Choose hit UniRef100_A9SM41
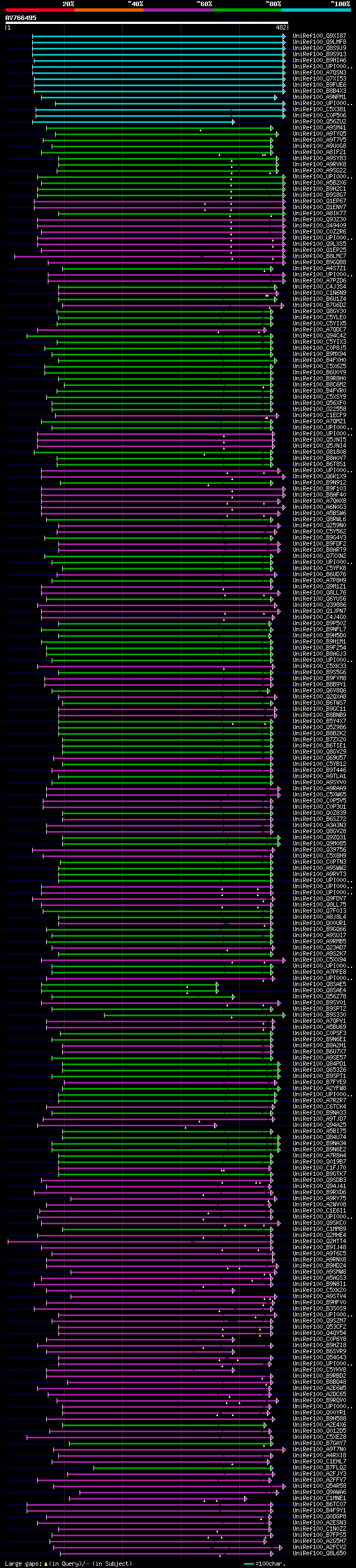 click(x=319, y=128)
